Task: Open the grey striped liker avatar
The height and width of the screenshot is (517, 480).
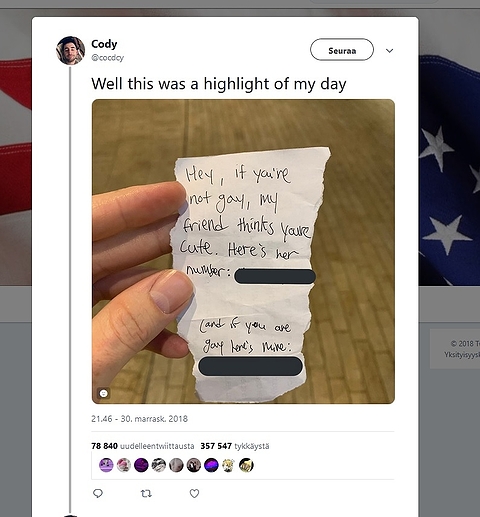Action: (x=159, y=465)
